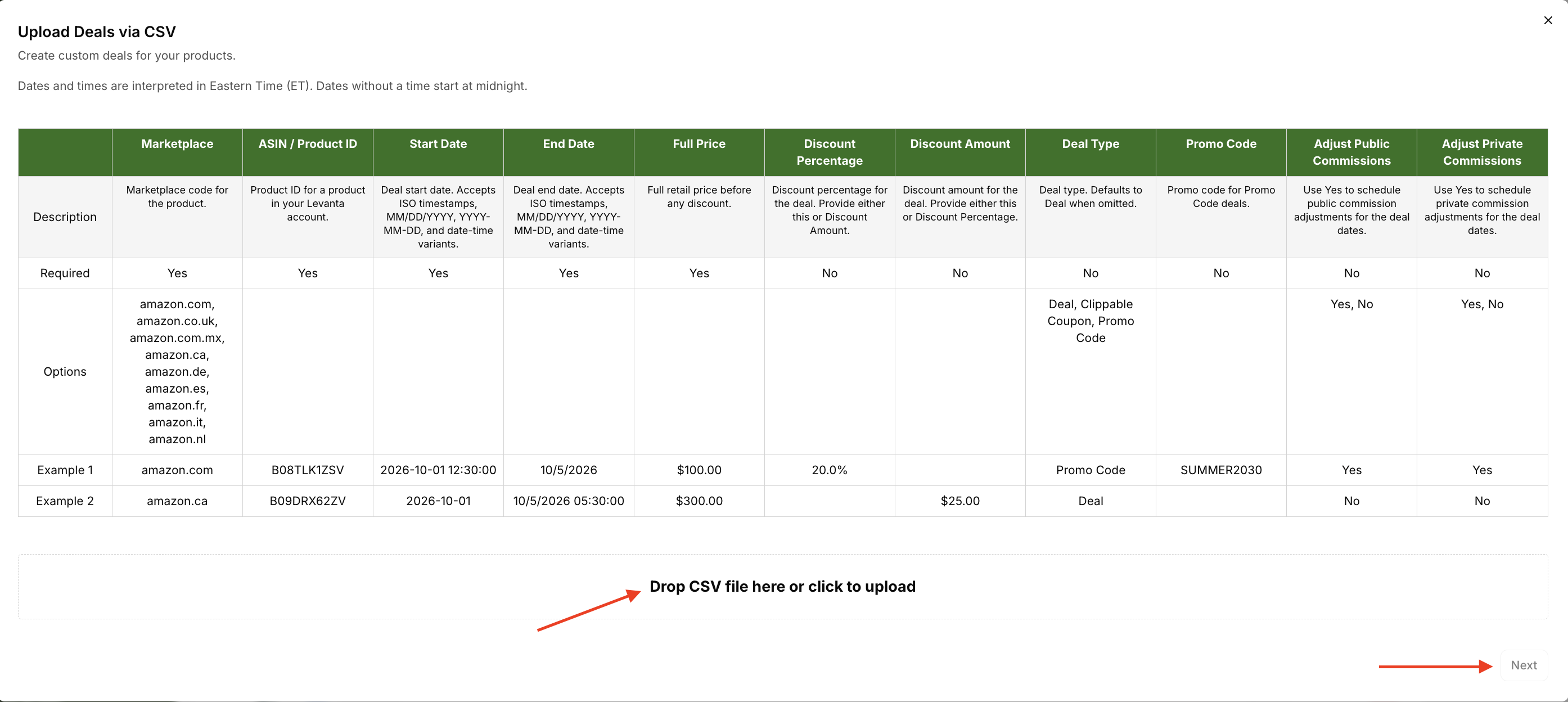Click the amazon.ca marketplace cell in Example 2
1568x702 pixels.
point(177,501)
